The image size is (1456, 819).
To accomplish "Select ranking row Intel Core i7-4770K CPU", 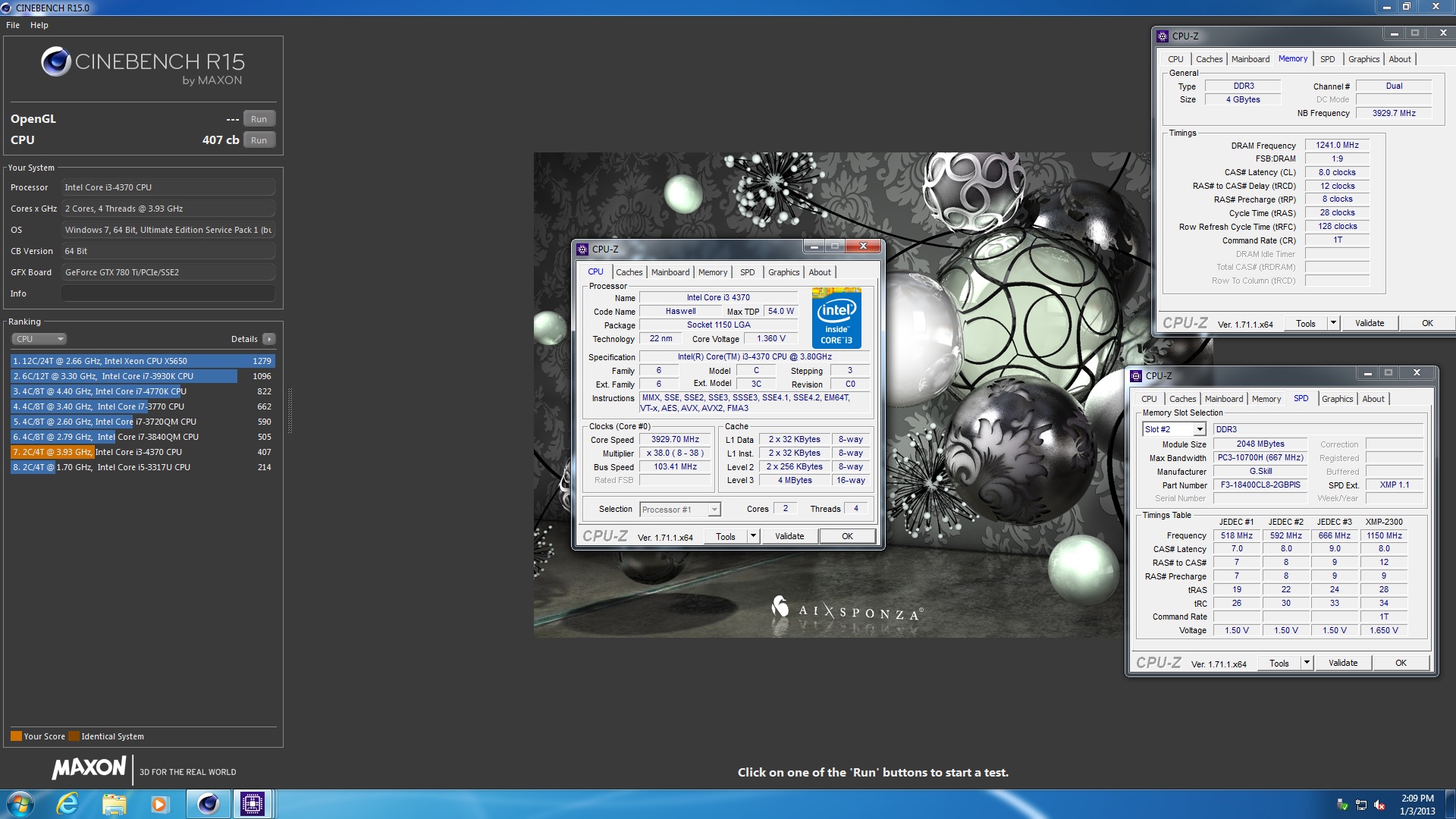I will (143, 391).
